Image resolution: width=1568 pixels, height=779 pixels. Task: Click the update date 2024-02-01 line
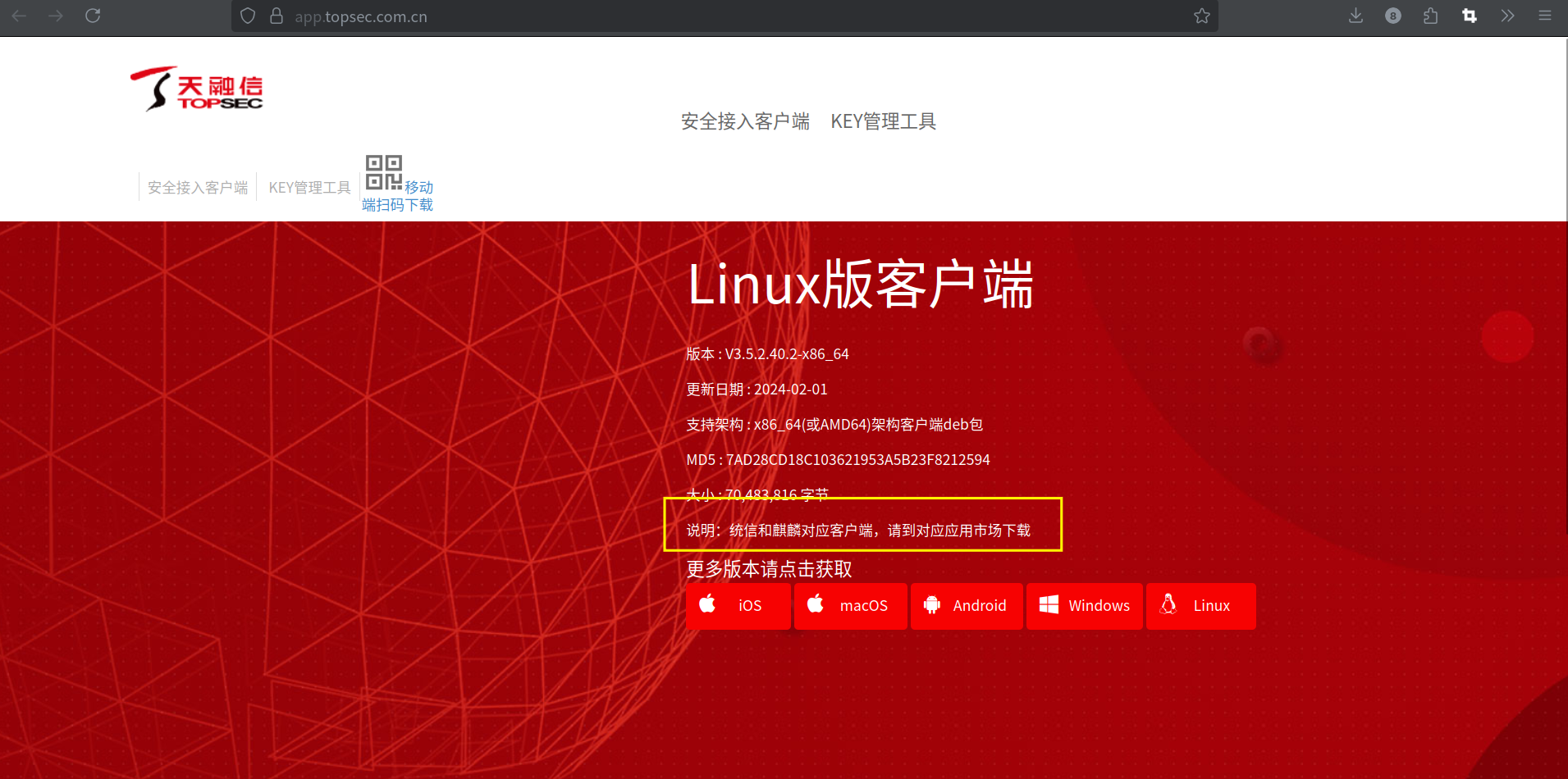(x=757, y=389)
